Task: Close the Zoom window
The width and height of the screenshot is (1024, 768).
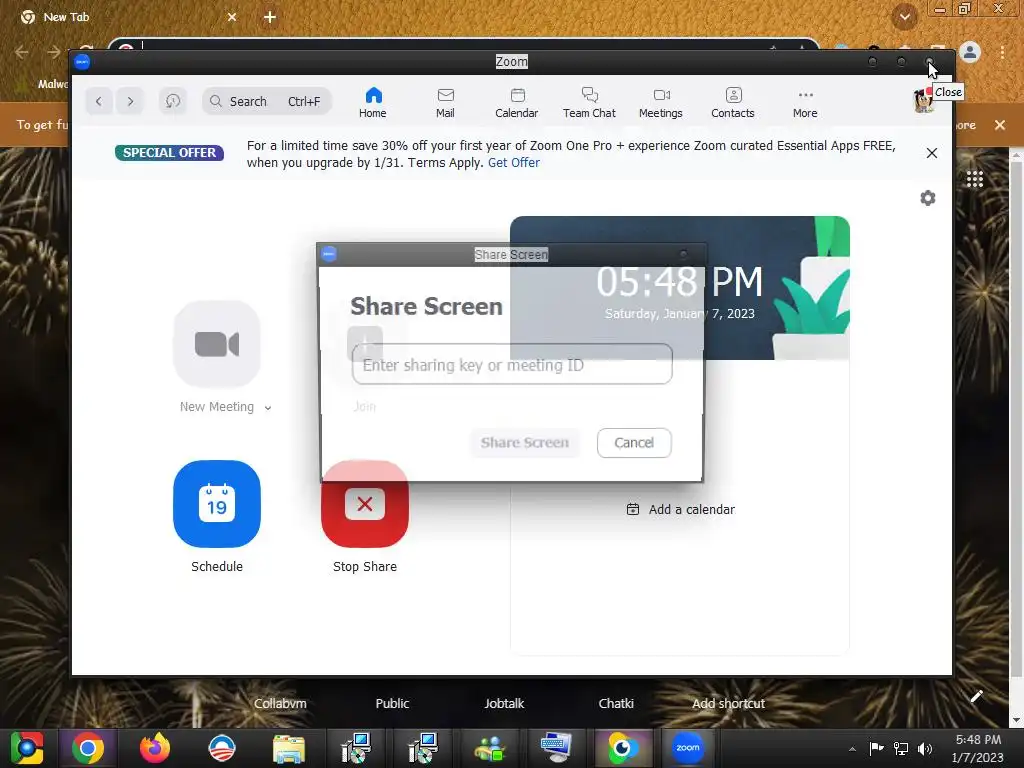Action: tap(929, 62)
